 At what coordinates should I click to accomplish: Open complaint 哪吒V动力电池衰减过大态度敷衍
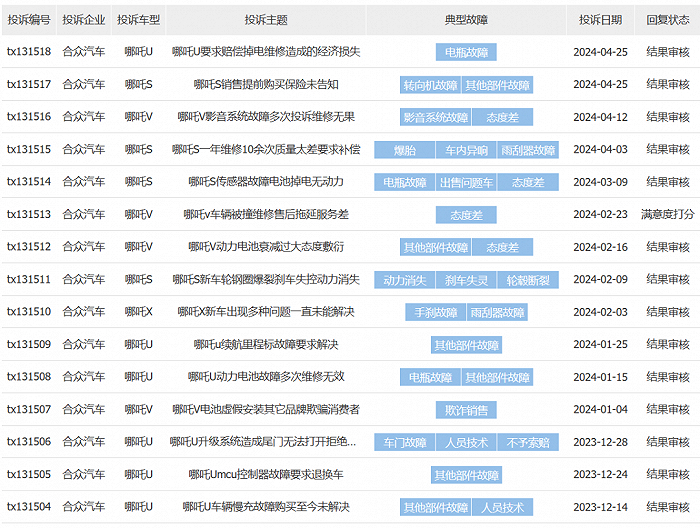(266, 247)
